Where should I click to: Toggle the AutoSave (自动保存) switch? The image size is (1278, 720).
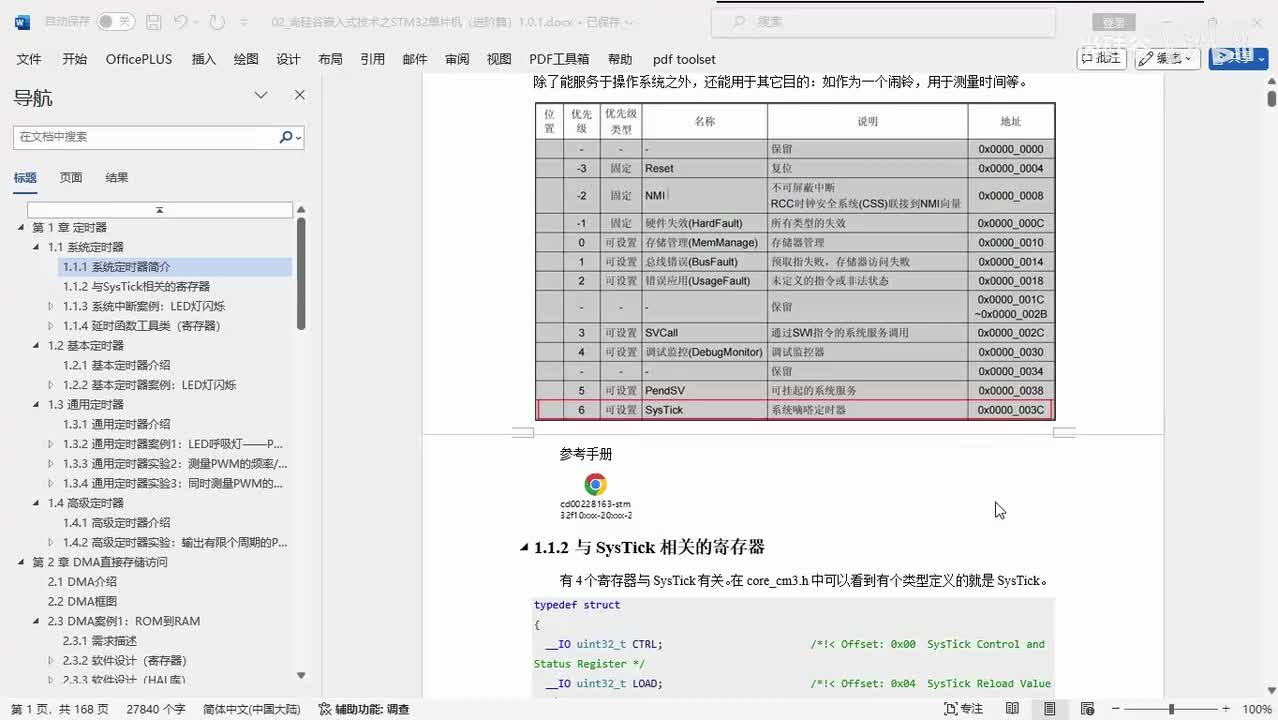116,21
